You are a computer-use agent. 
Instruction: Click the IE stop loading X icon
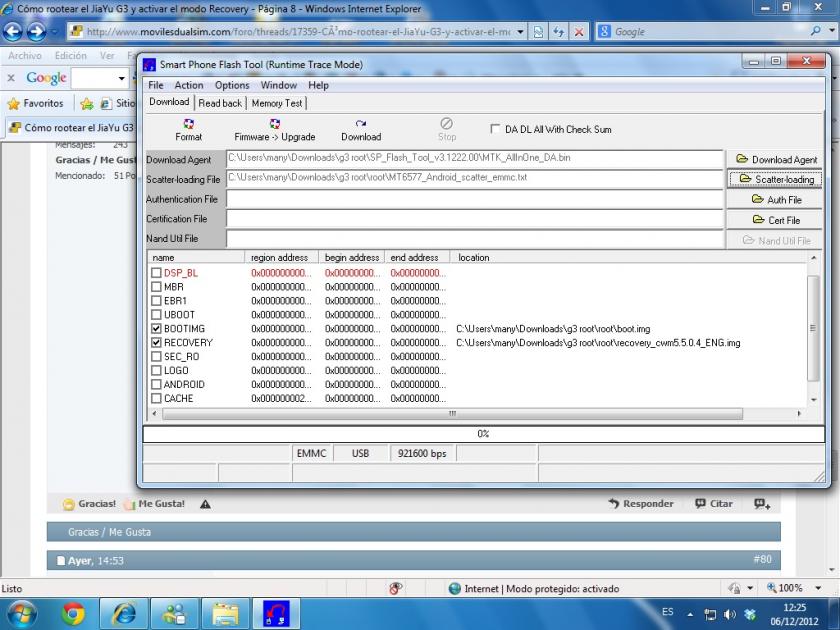pos(579,32)
